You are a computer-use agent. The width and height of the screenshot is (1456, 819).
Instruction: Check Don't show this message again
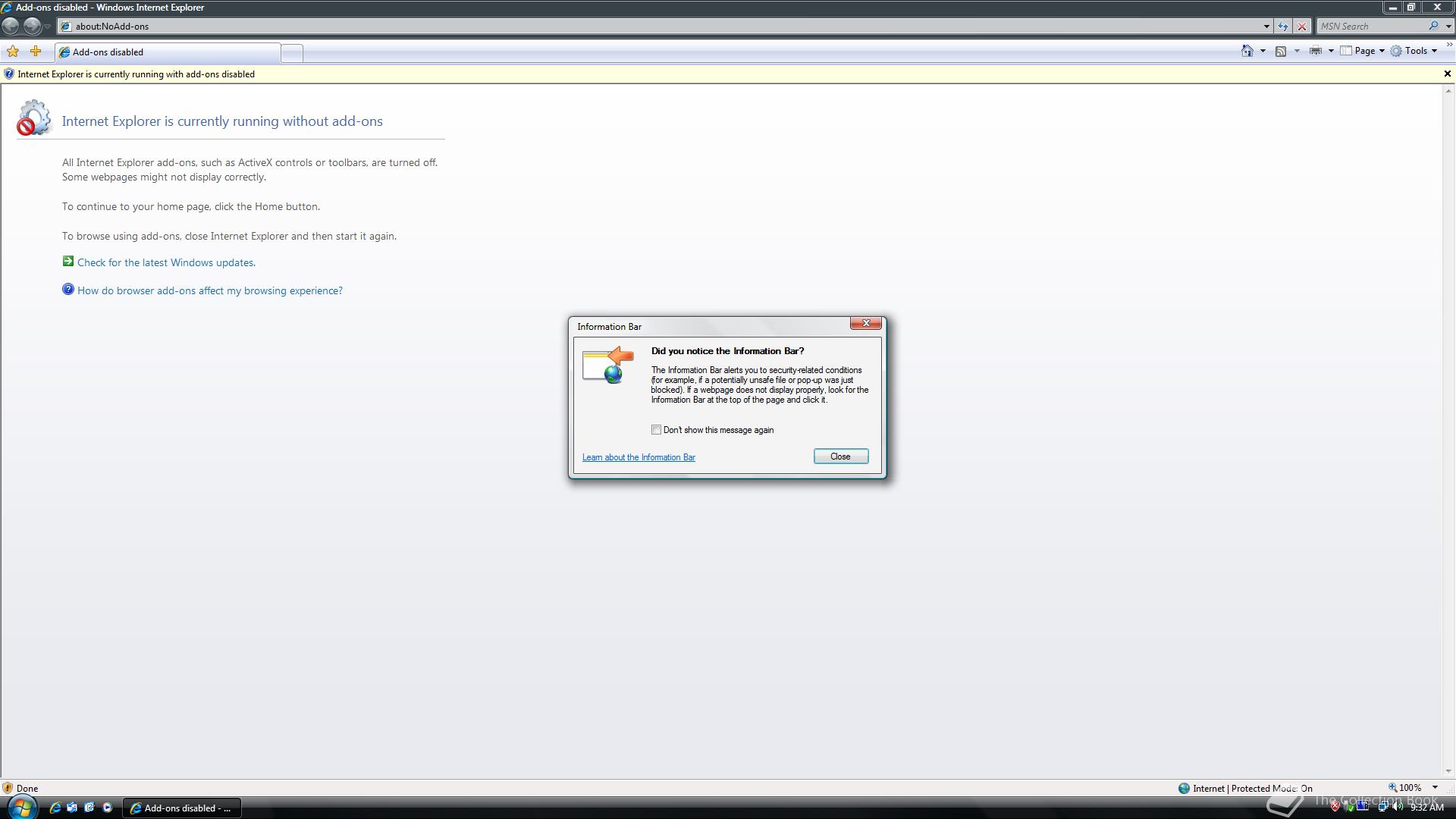656,429
